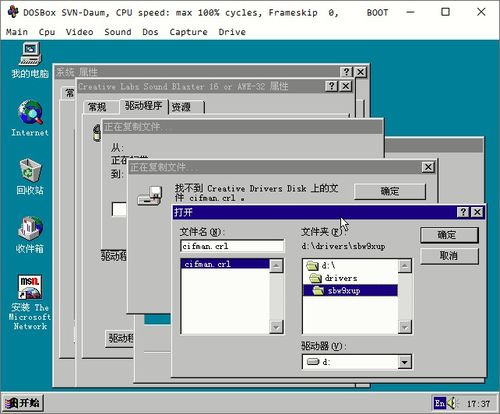Select the sbw9xup folder entry

[351, 291]
